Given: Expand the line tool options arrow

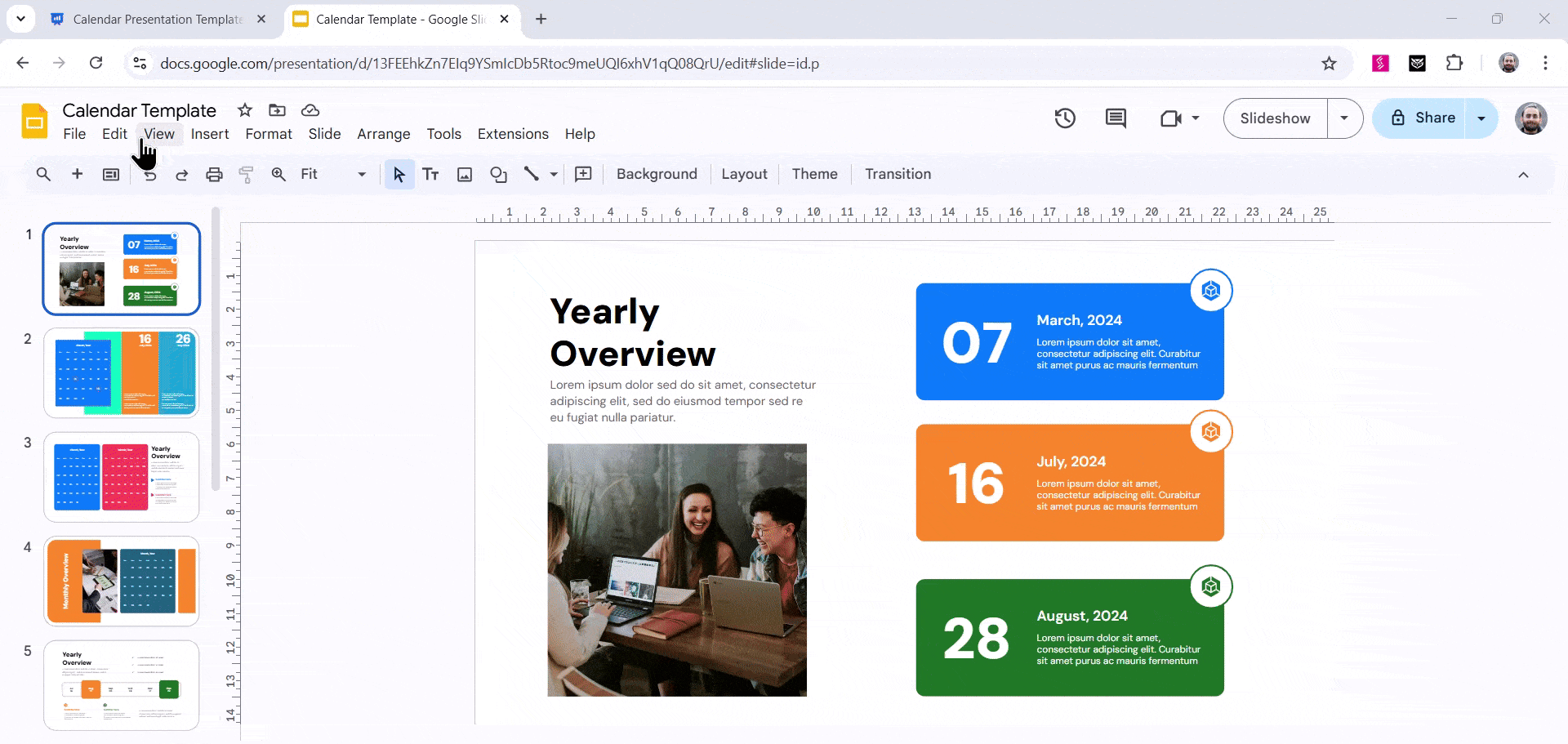Looking at the screenshot, I should point(554,174).
